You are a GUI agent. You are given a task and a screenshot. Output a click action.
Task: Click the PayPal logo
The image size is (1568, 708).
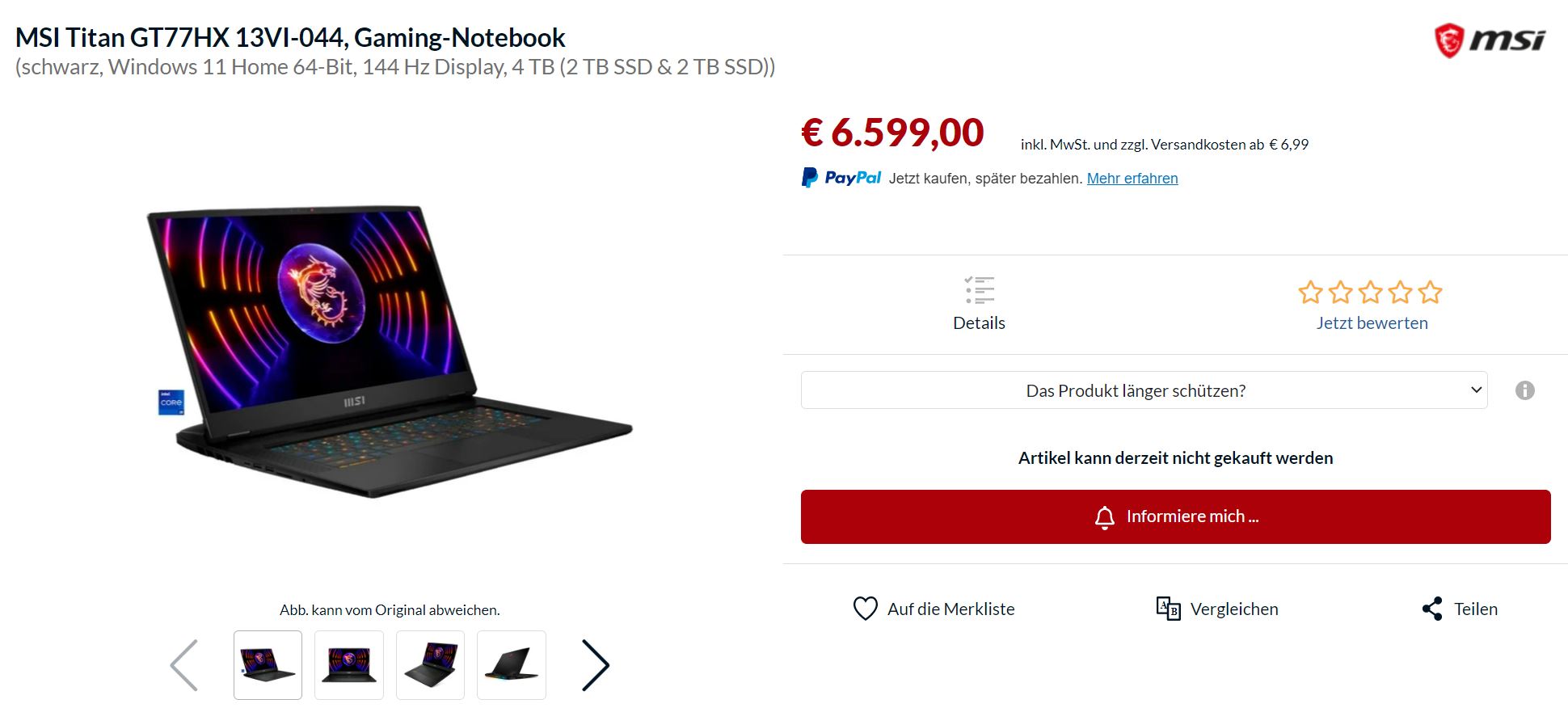coord(841,178)
